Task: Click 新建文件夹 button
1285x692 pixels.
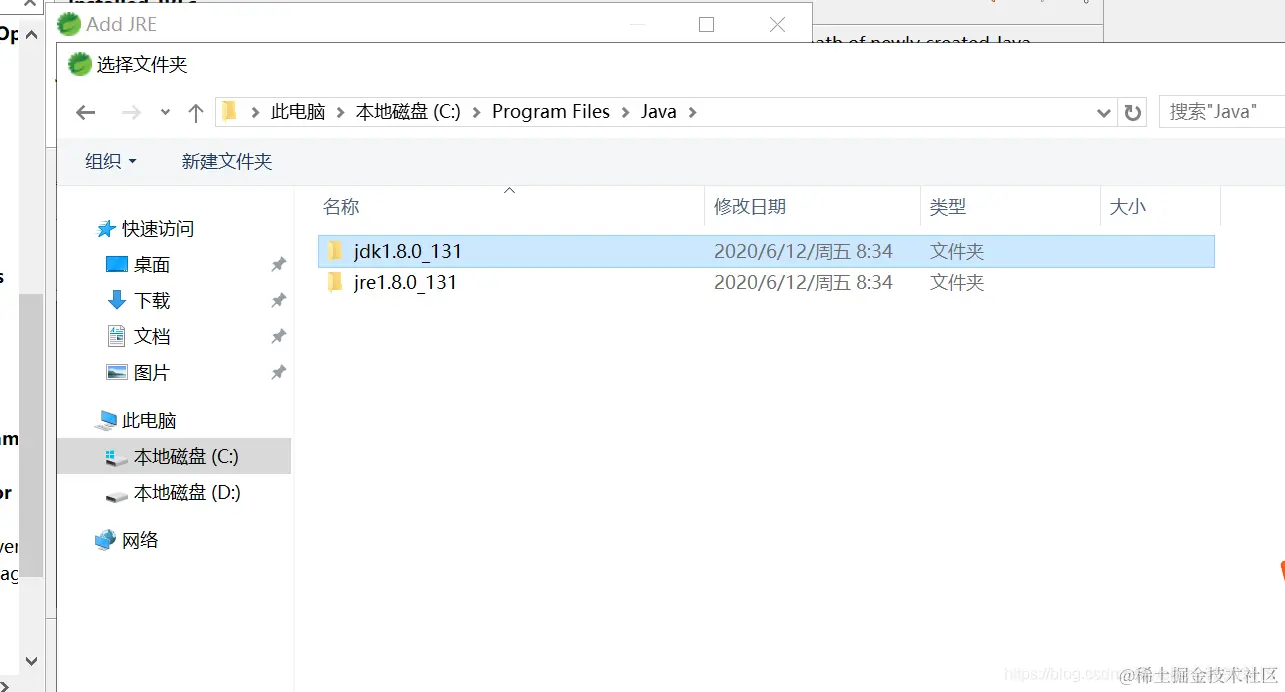Action: pyautogui.click(x=227, y=161)
